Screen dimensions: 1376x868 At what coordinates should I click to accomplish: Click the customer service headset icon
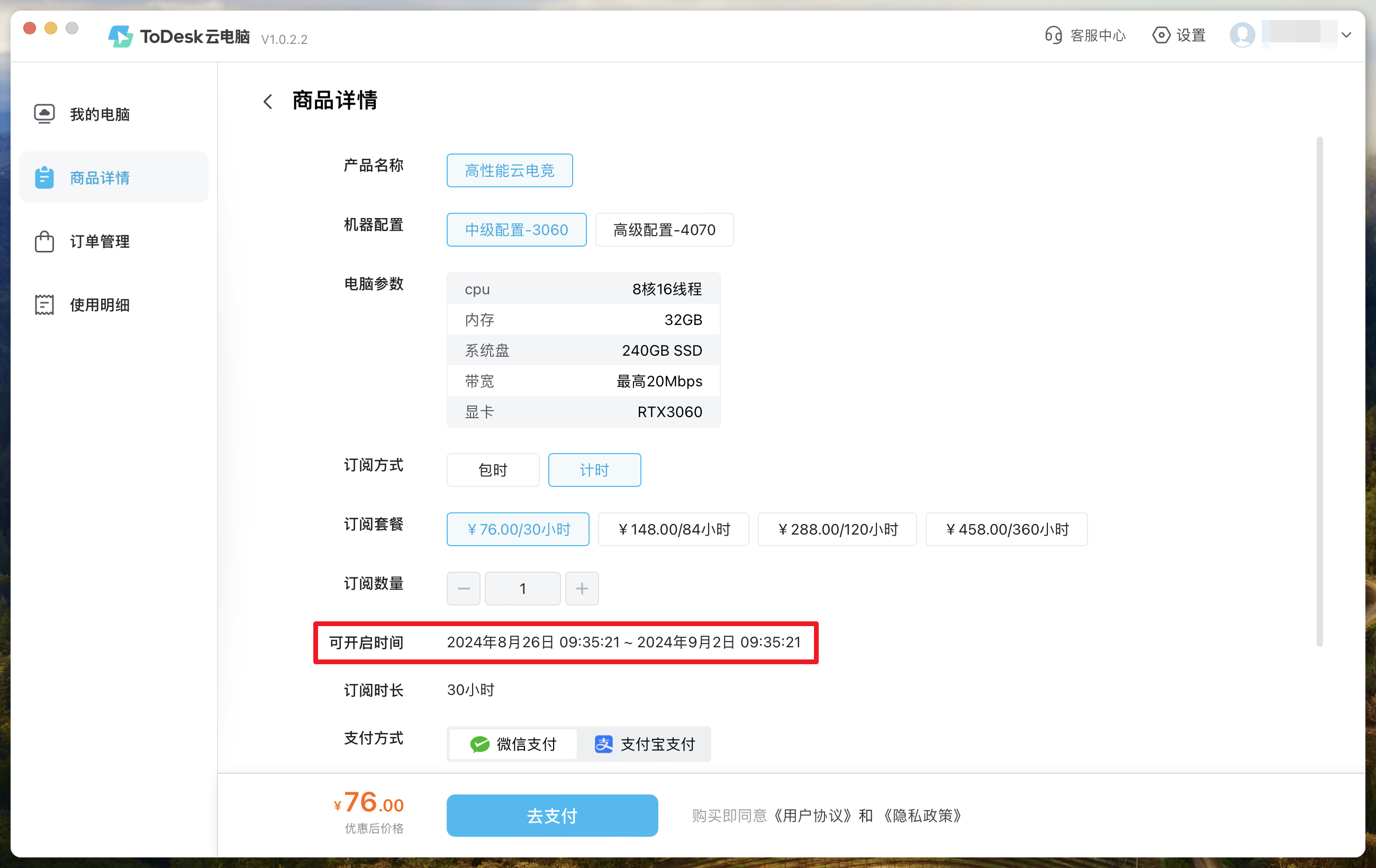tap(1053, 35)
